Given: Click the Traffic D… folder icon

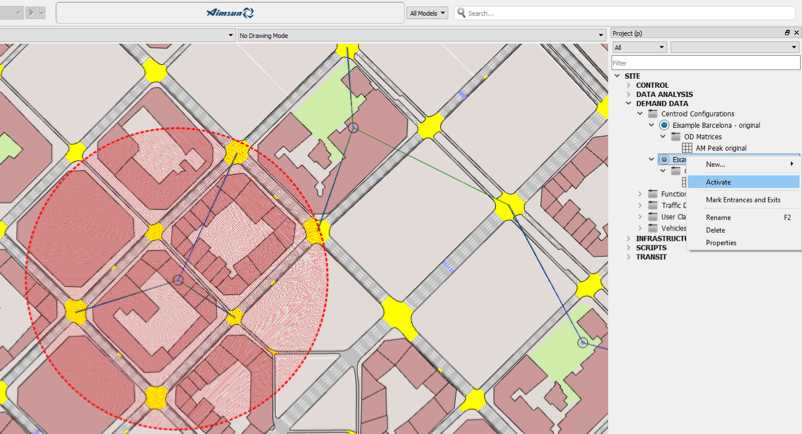Looking at the screenshot, I should click(x=653, y=205).
